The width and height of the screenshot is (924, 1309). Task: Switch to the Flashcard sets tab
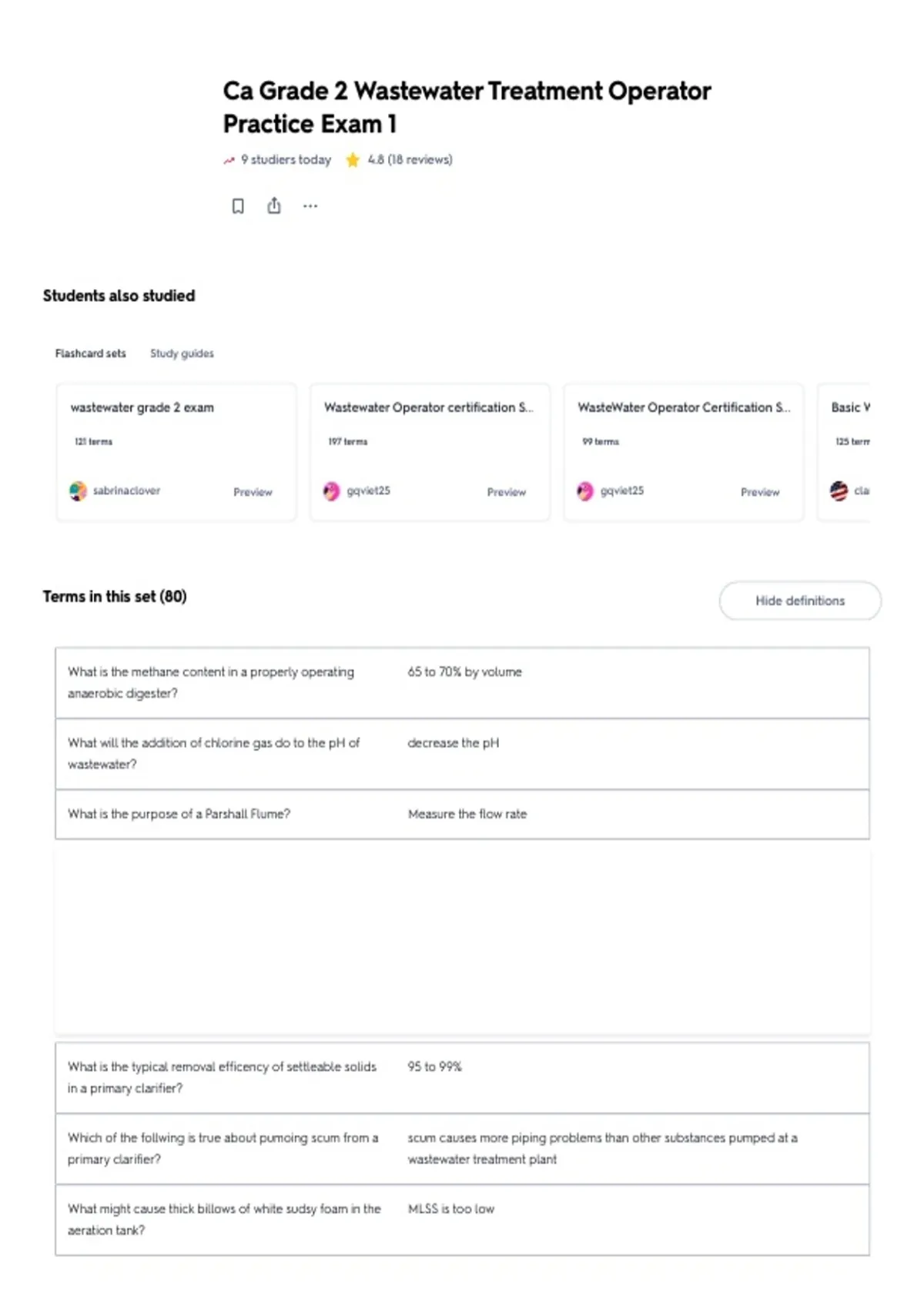[90, 353]
